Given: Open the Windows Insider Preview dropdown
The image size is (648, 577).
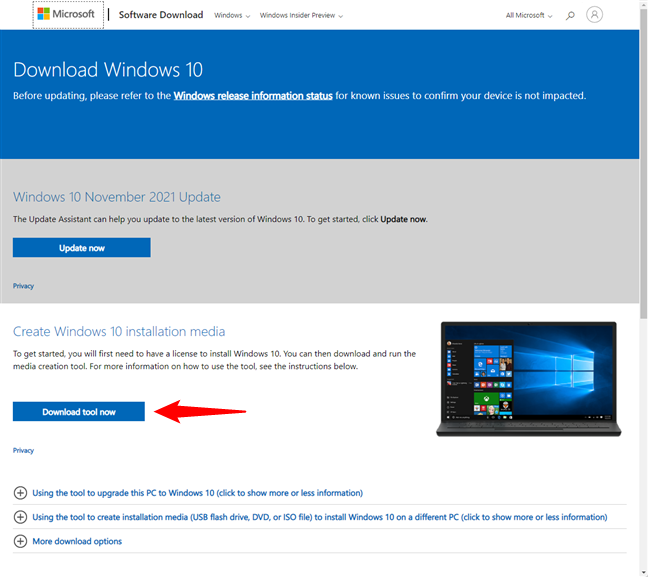Looking at the screenshot, I should click(x=301, y=15).
